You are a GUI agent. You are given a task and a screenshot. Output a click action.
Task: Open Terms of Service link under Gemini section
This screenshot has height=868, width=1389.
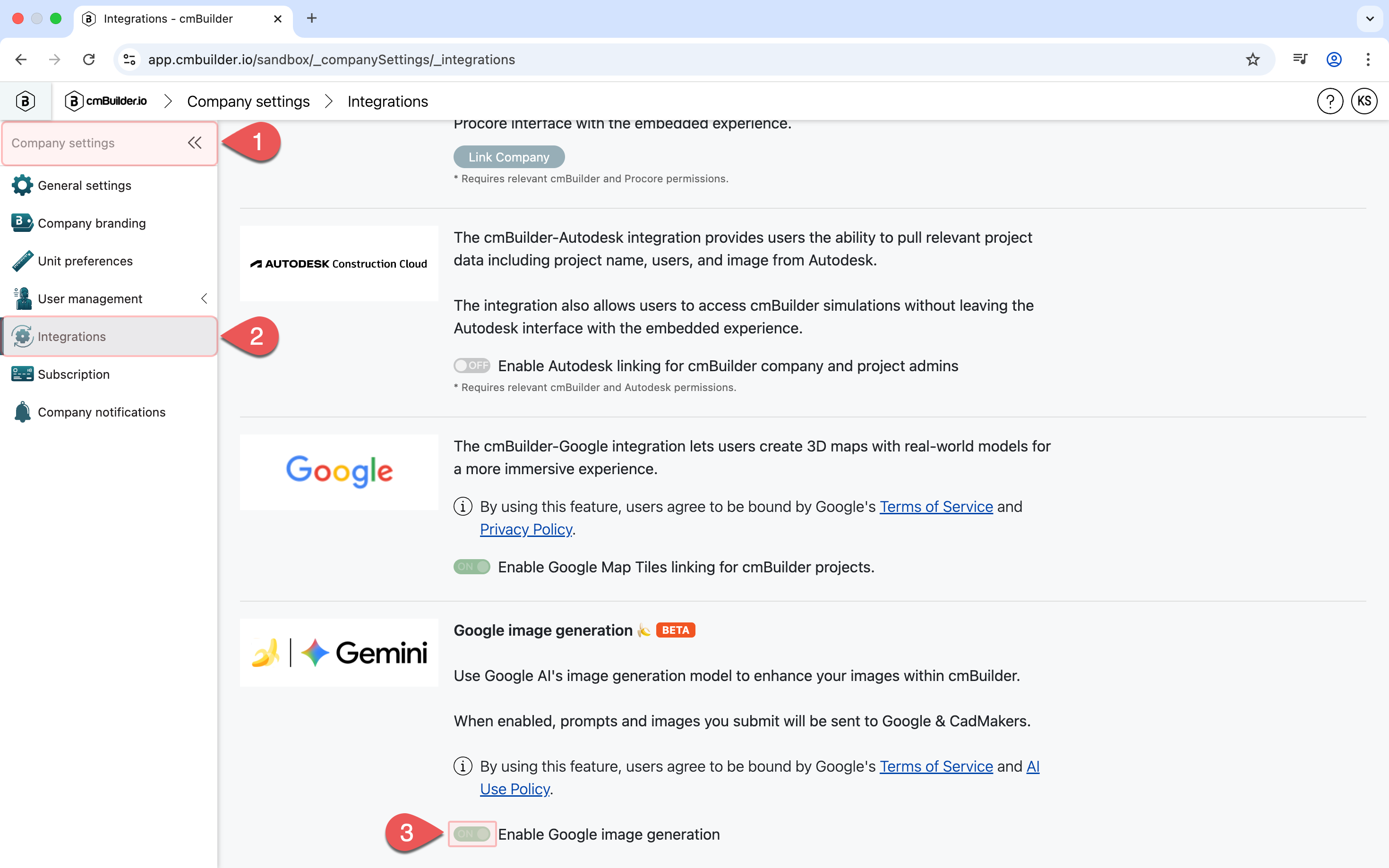pyautogui.click(x=936, y=766)
